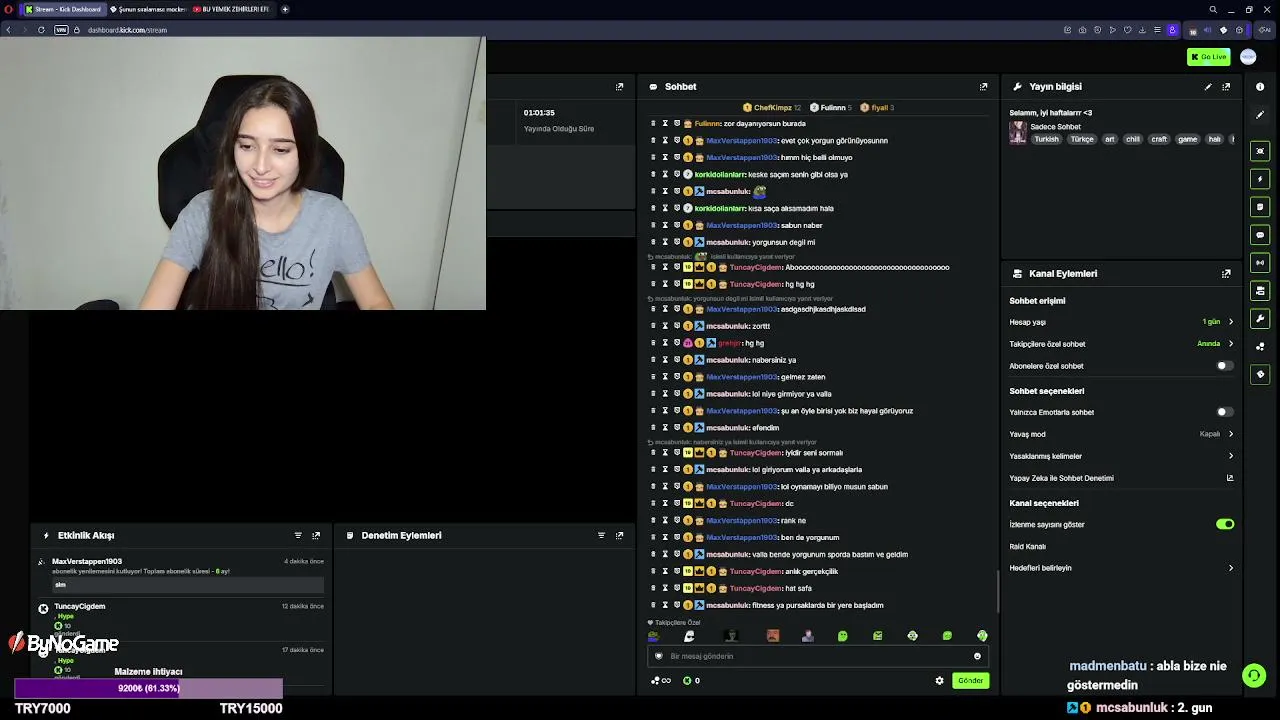Click the tag icon in the right sidebar
This screenshot has height=720, width=1280.
1260,374
